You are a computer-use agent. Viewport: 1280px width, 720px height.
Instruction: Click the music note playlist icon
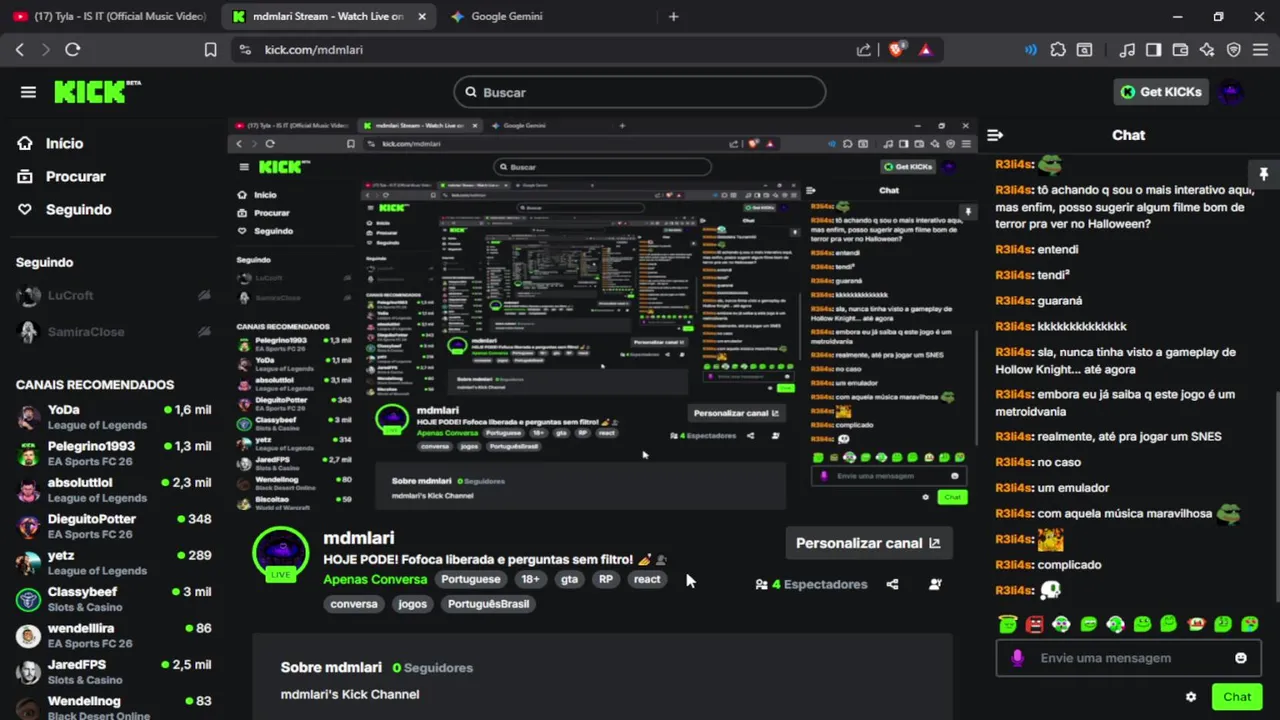1127,49
